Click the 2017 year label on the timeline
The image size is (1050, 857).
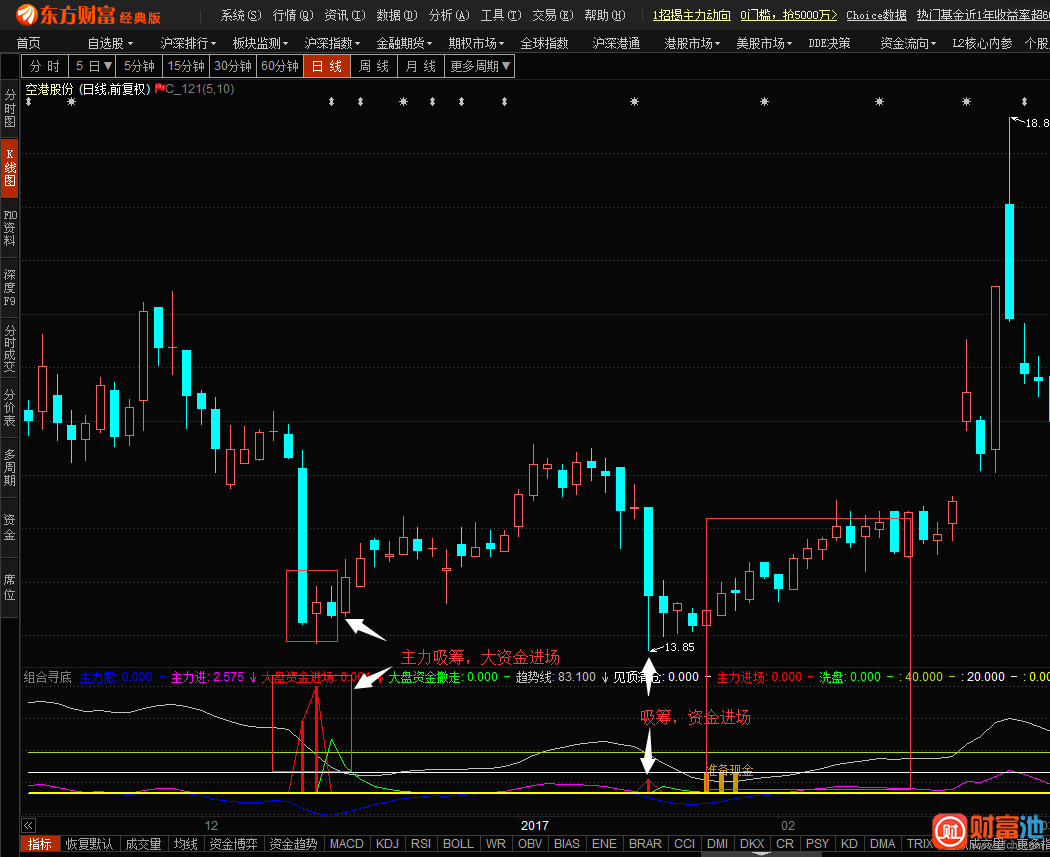pos(535,826)
